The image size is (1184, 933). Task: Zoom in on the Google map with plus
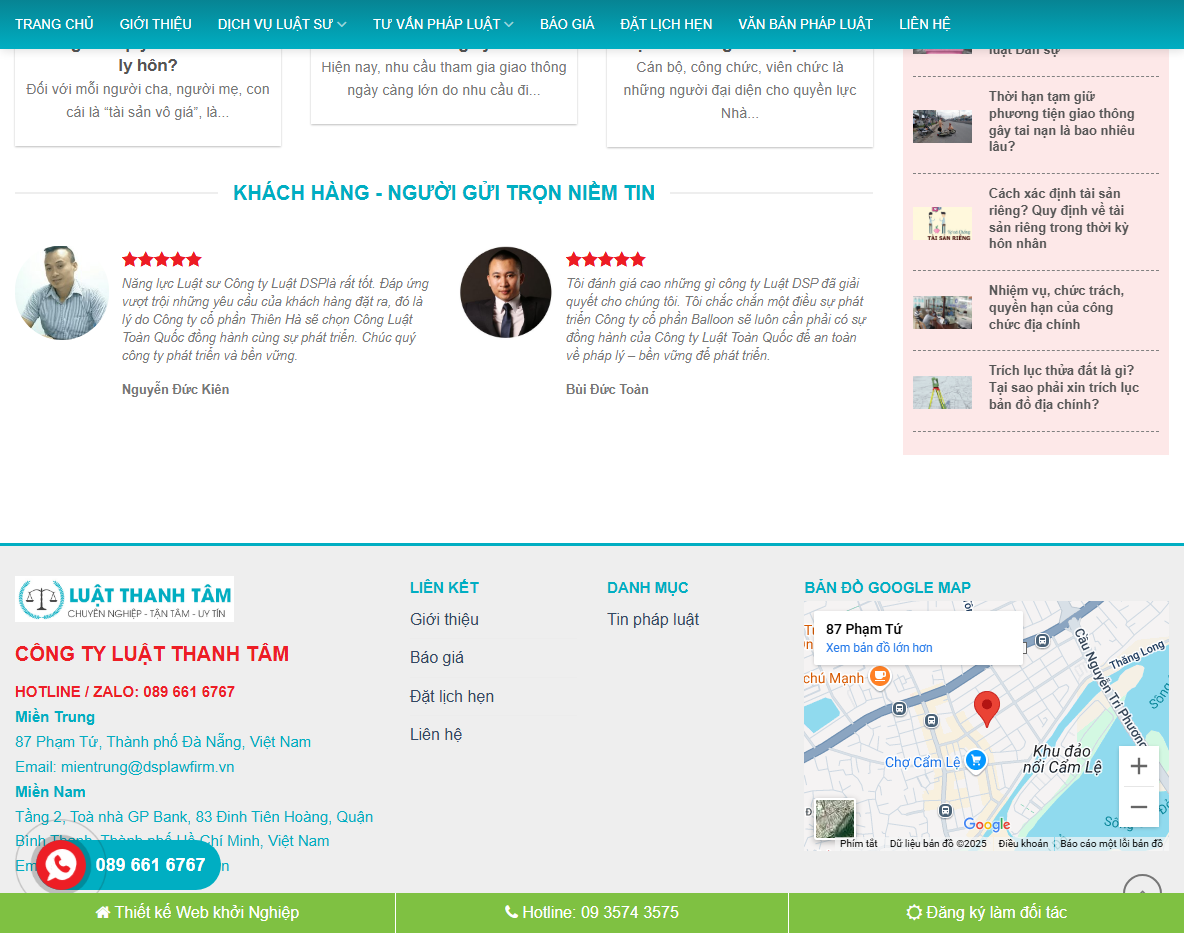tap(1139, 766)
